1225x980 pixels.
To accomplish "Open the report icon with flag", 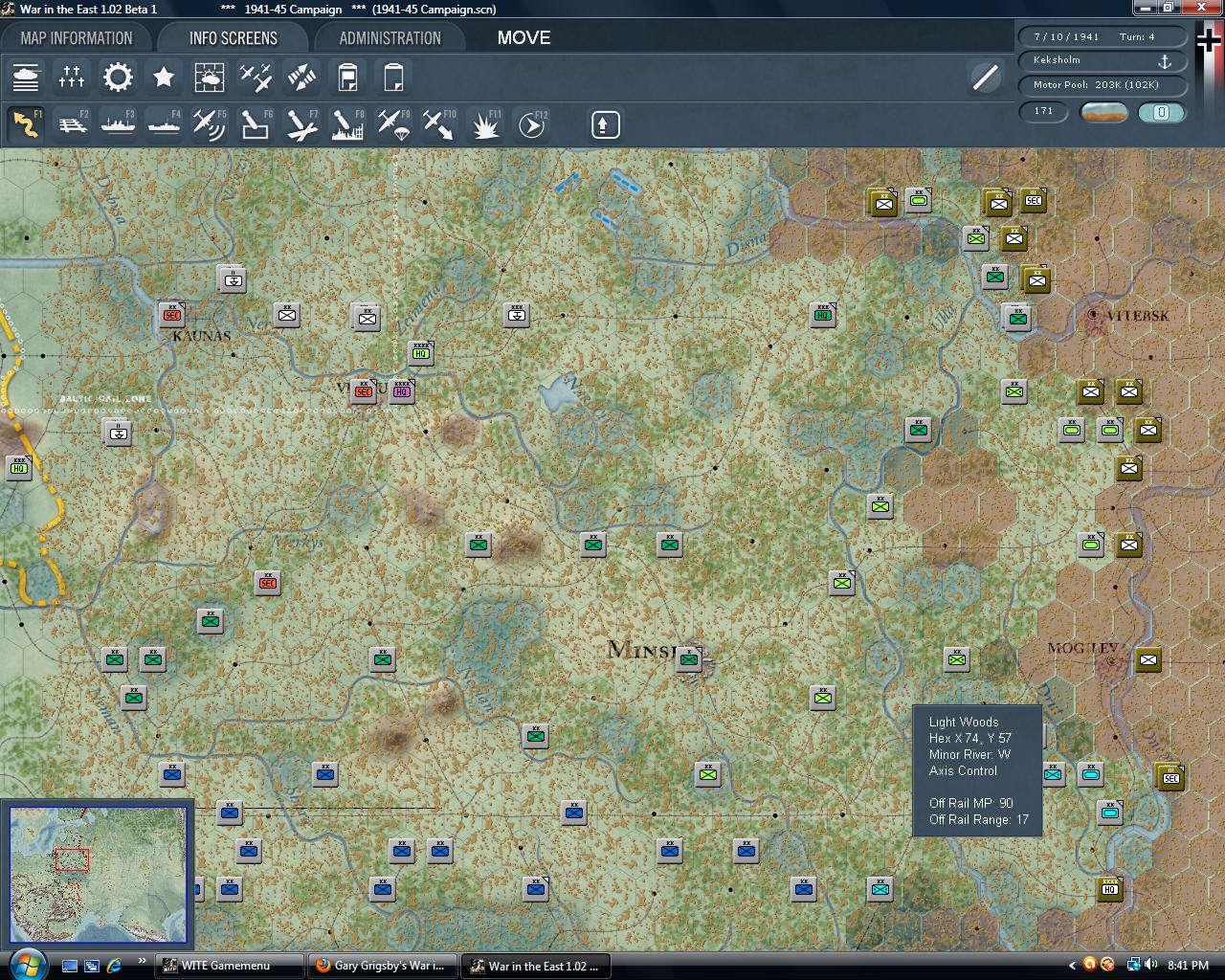I will click(347, 78).
